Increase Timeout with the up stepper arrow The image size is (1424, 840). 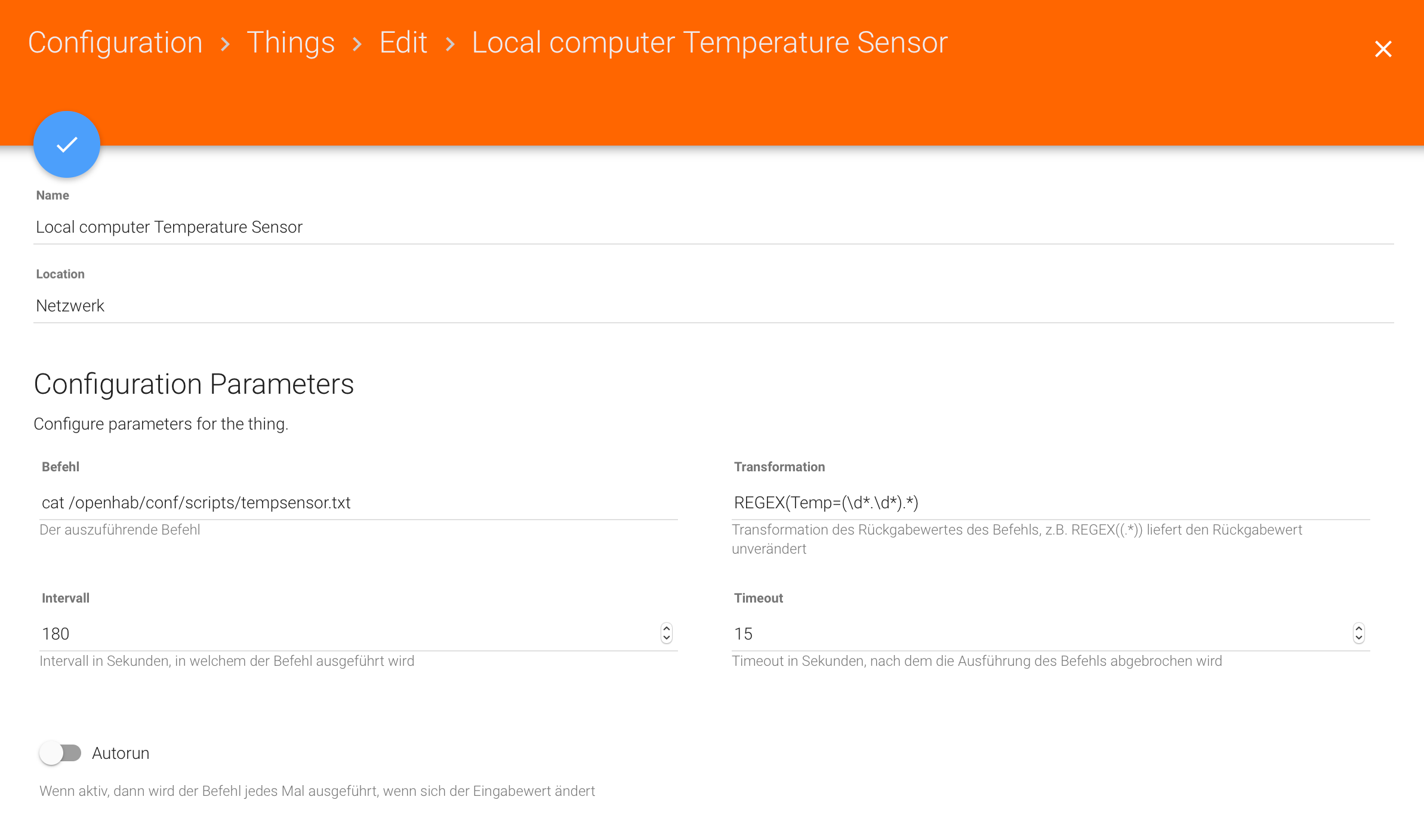pyautogui.click(x=1359, y=628)
